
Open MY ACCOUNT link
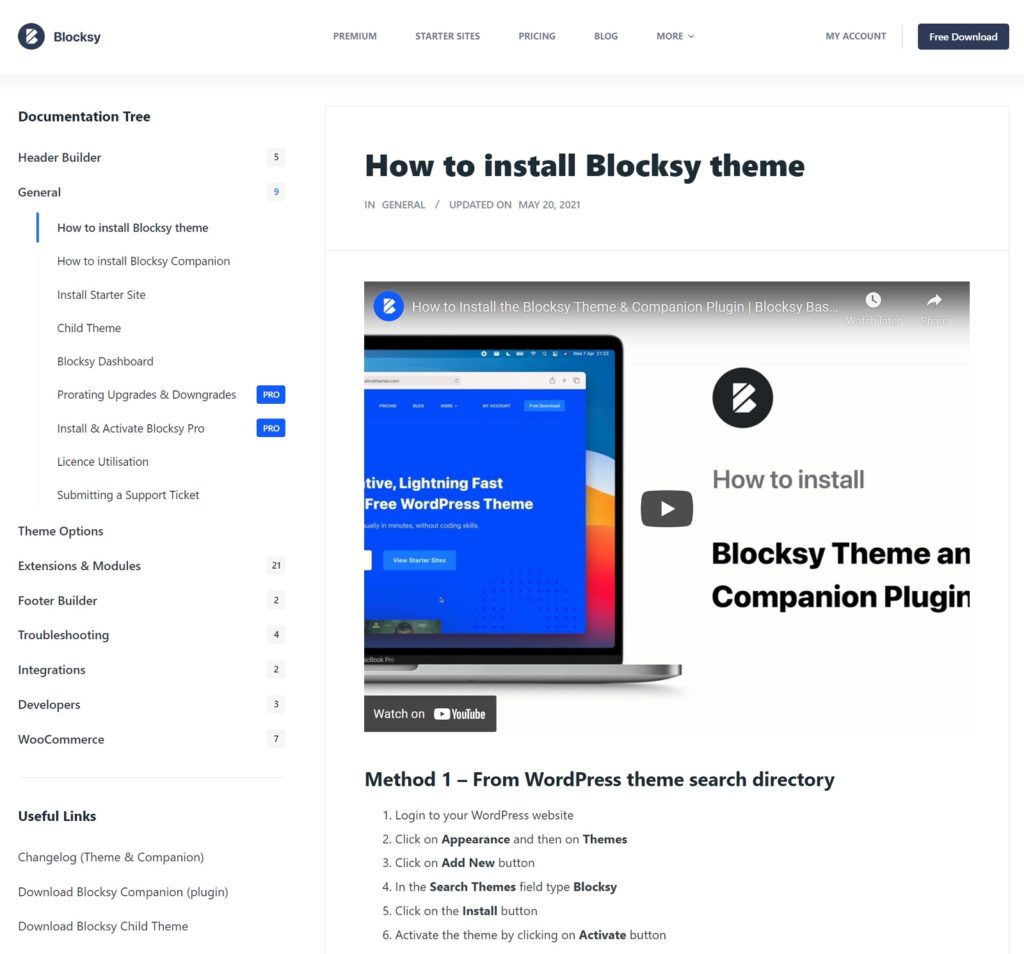[x=856, y=37]
